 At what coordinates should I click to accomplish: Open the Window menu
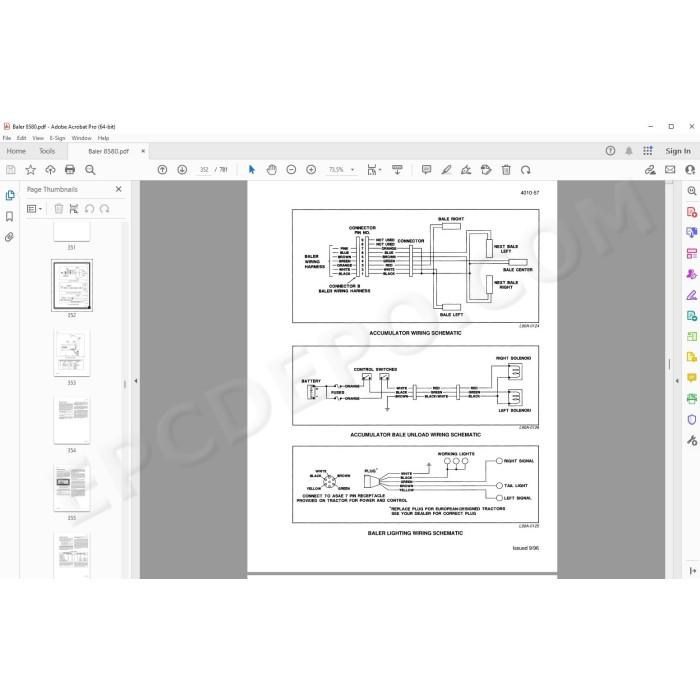click(x=81, y=138)
